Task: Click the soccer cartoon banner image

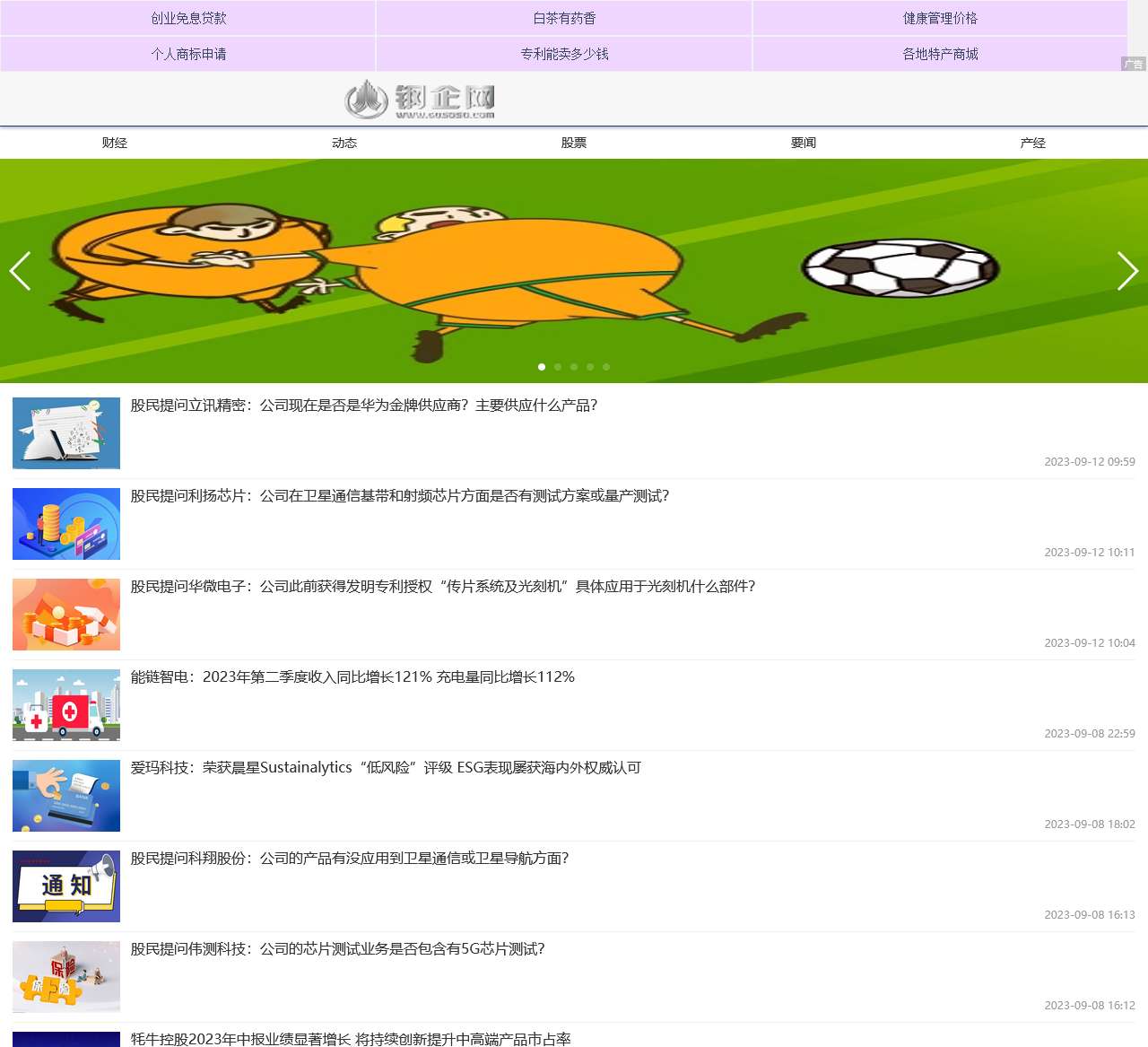Action: 574,271
